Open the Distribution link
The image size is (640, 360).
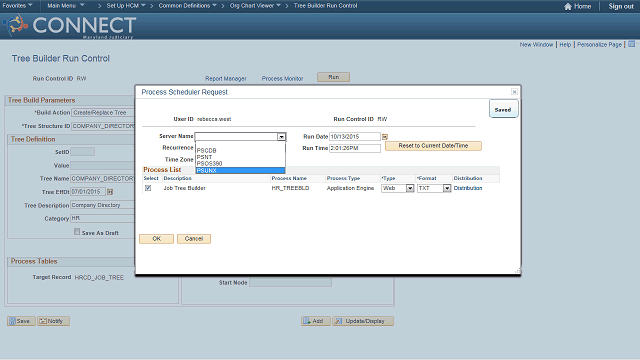click(468, 188)
